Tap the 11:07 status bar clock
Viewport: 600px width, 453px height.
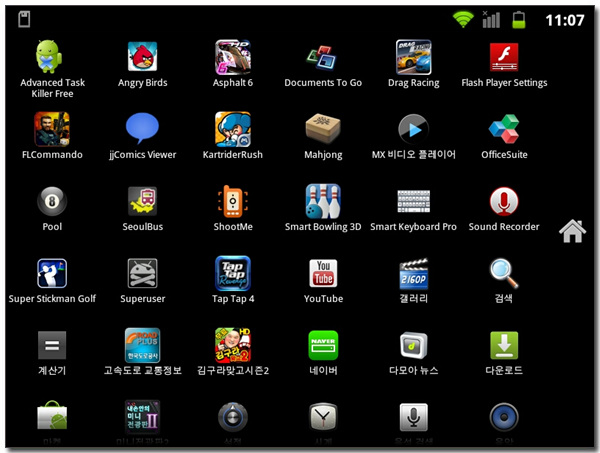pos(565,20)
